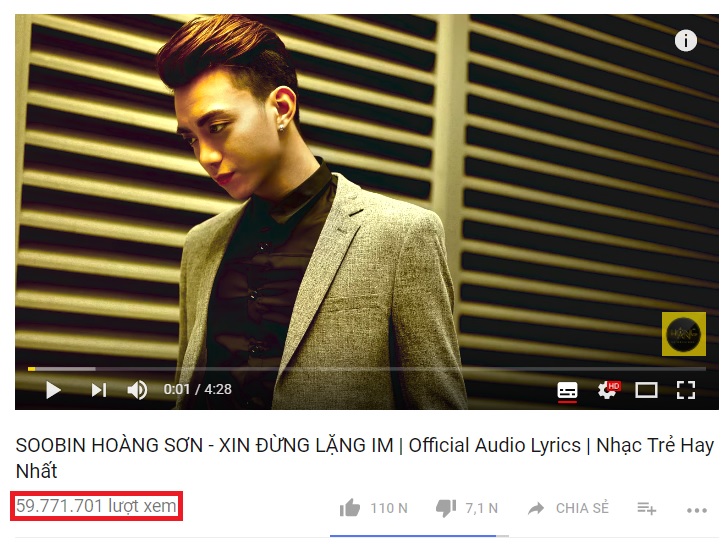
Task: Mute the video volume speaker icon
Action: (137, 390)
